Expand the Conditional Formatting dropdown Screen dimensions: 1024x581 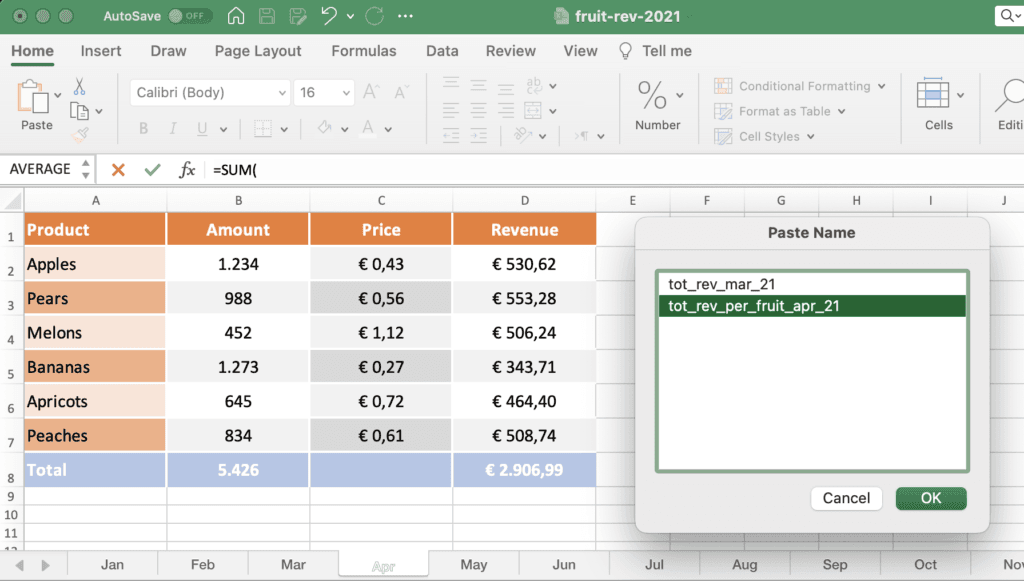(881, 87)
